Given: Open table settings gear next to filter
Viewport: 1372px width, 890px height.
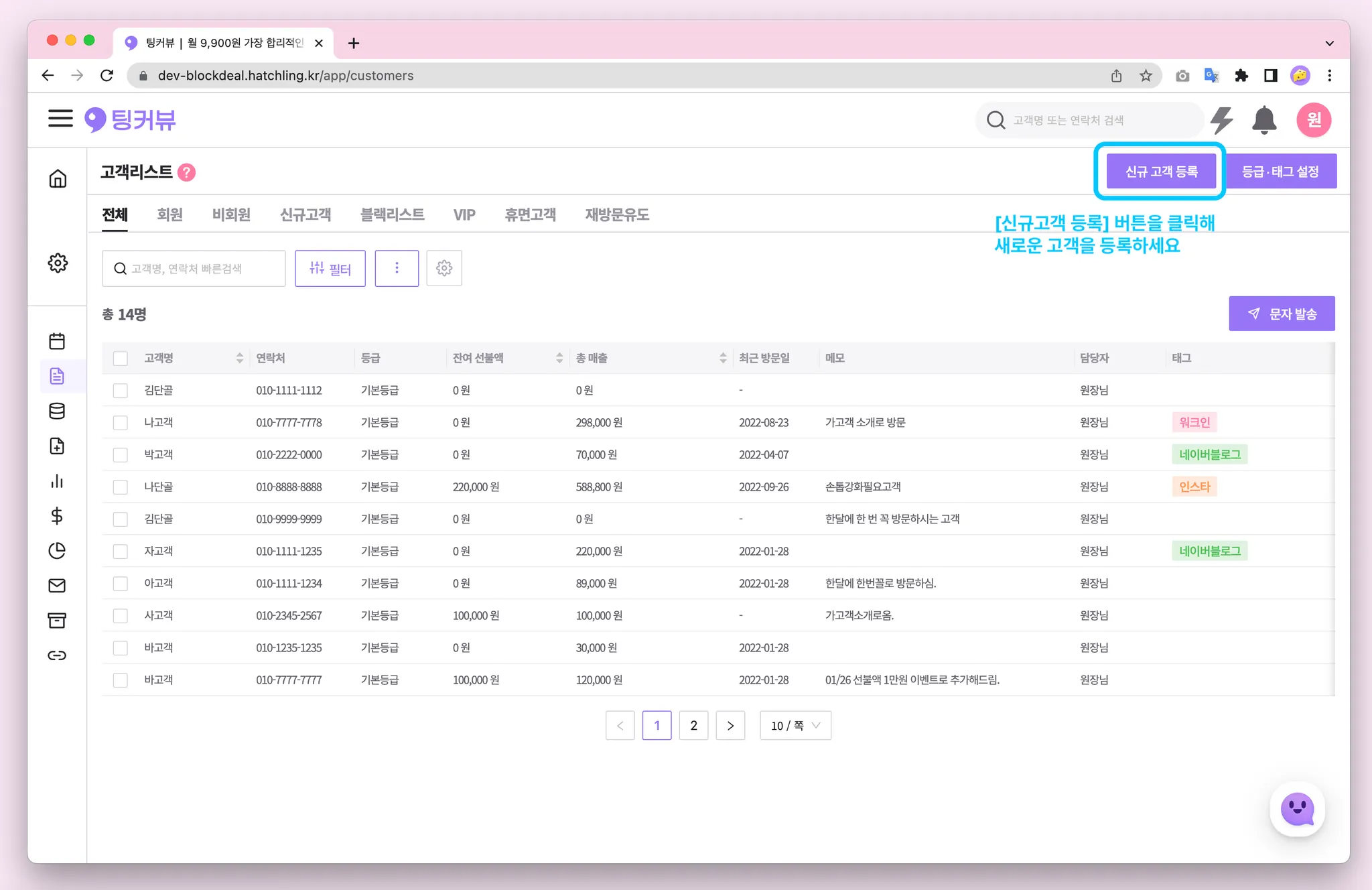Looking at the screenshot, I should tap(444, 268).
